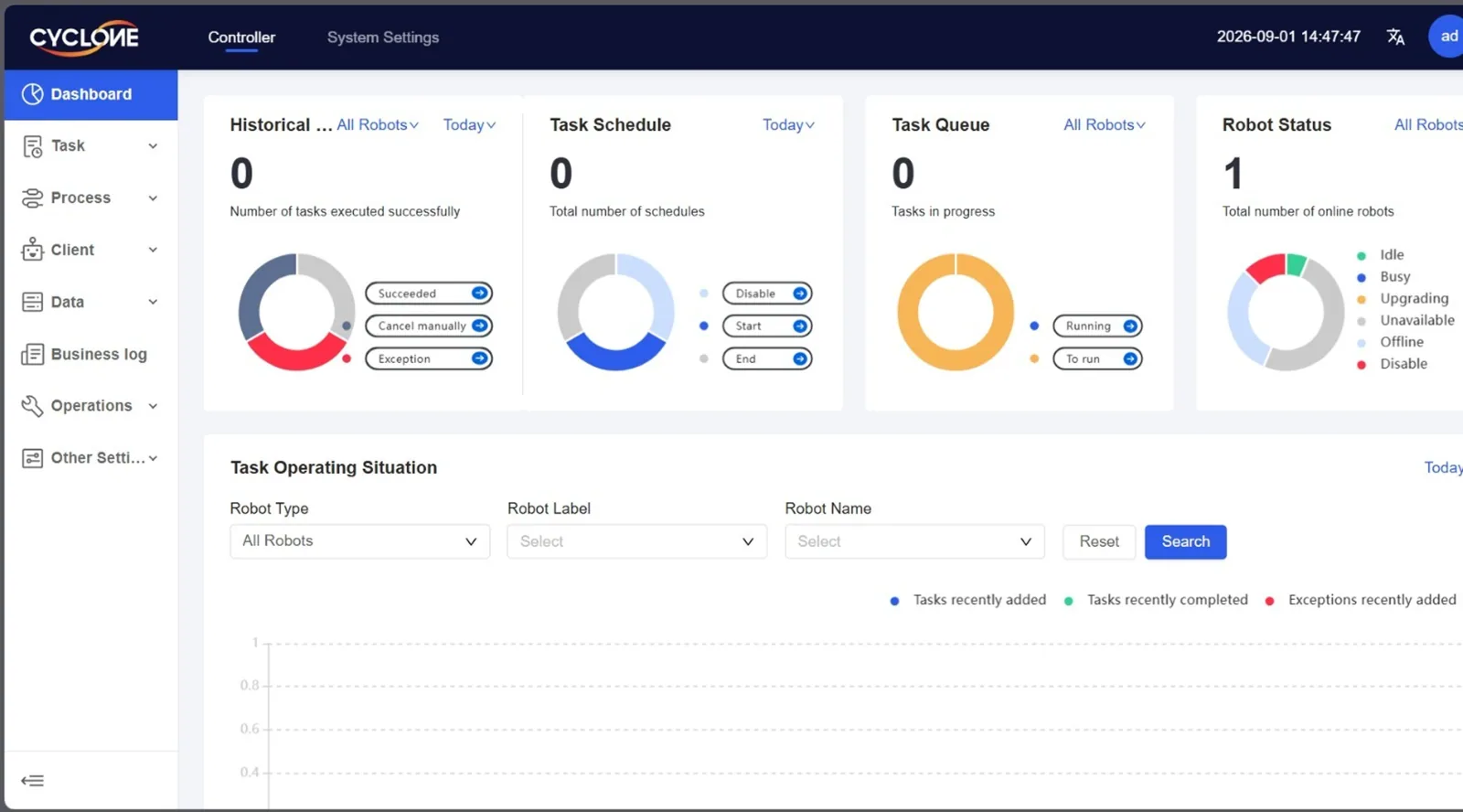1463x812 pixels.
Task: Open Task Queue All Robots filter
Action: [1105, 125]
